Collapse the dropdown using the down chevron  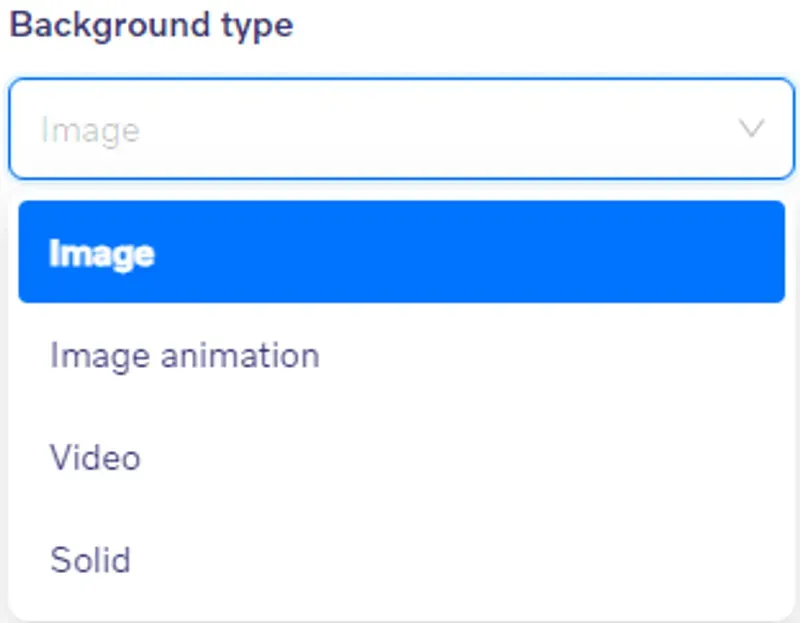(752, 128)
